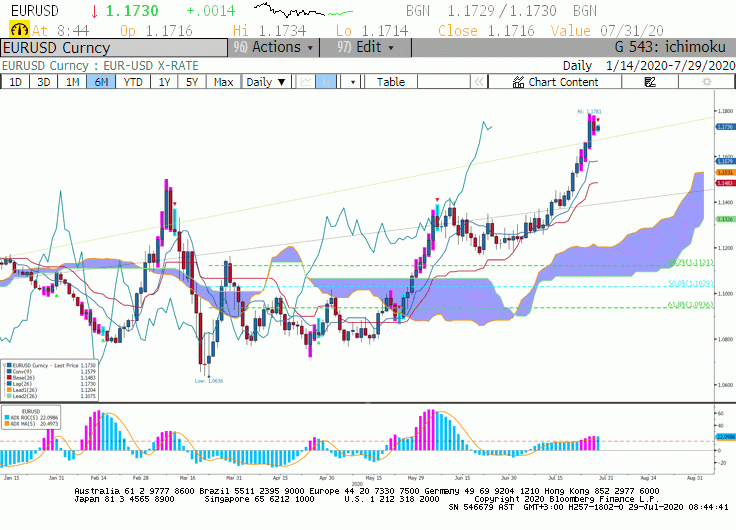Click the EURUSD Curncy security input field
Image resolution: width=736 pixels, height=530 pixels.
click(114, 48)
